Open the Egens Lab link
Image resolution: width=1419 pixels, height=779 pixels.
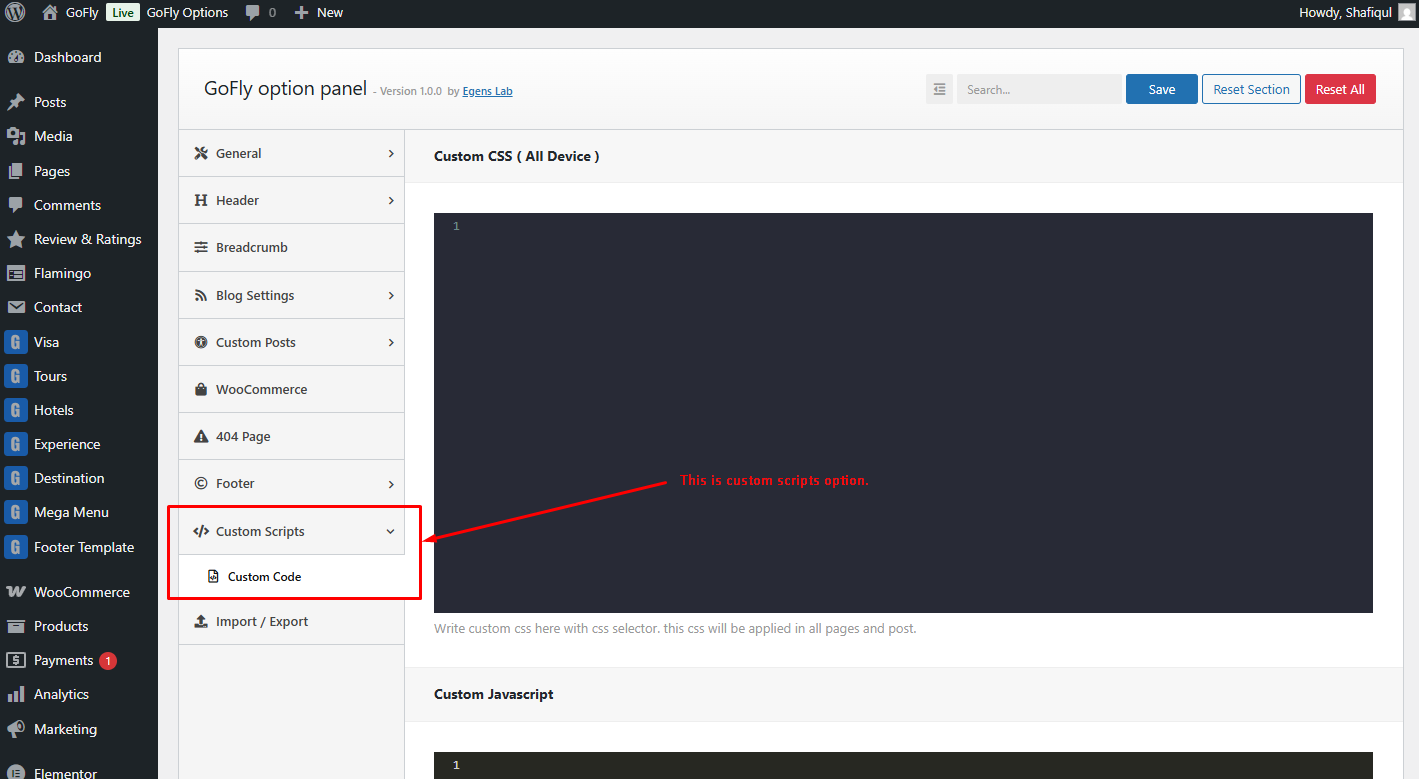[487, 91]
